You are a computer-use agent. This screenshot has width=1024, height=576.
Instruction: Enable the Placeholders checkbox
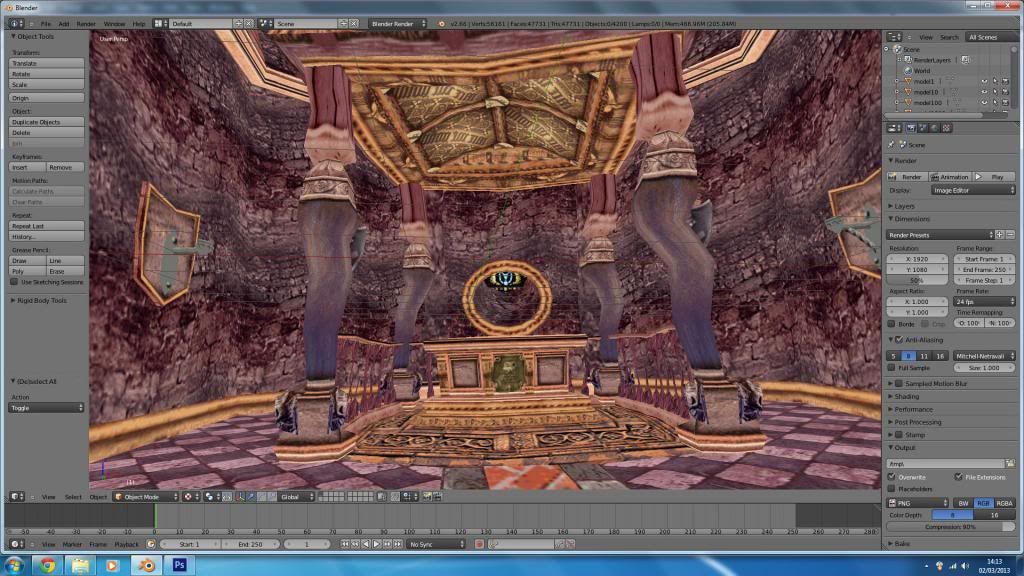tap(891, 488)
